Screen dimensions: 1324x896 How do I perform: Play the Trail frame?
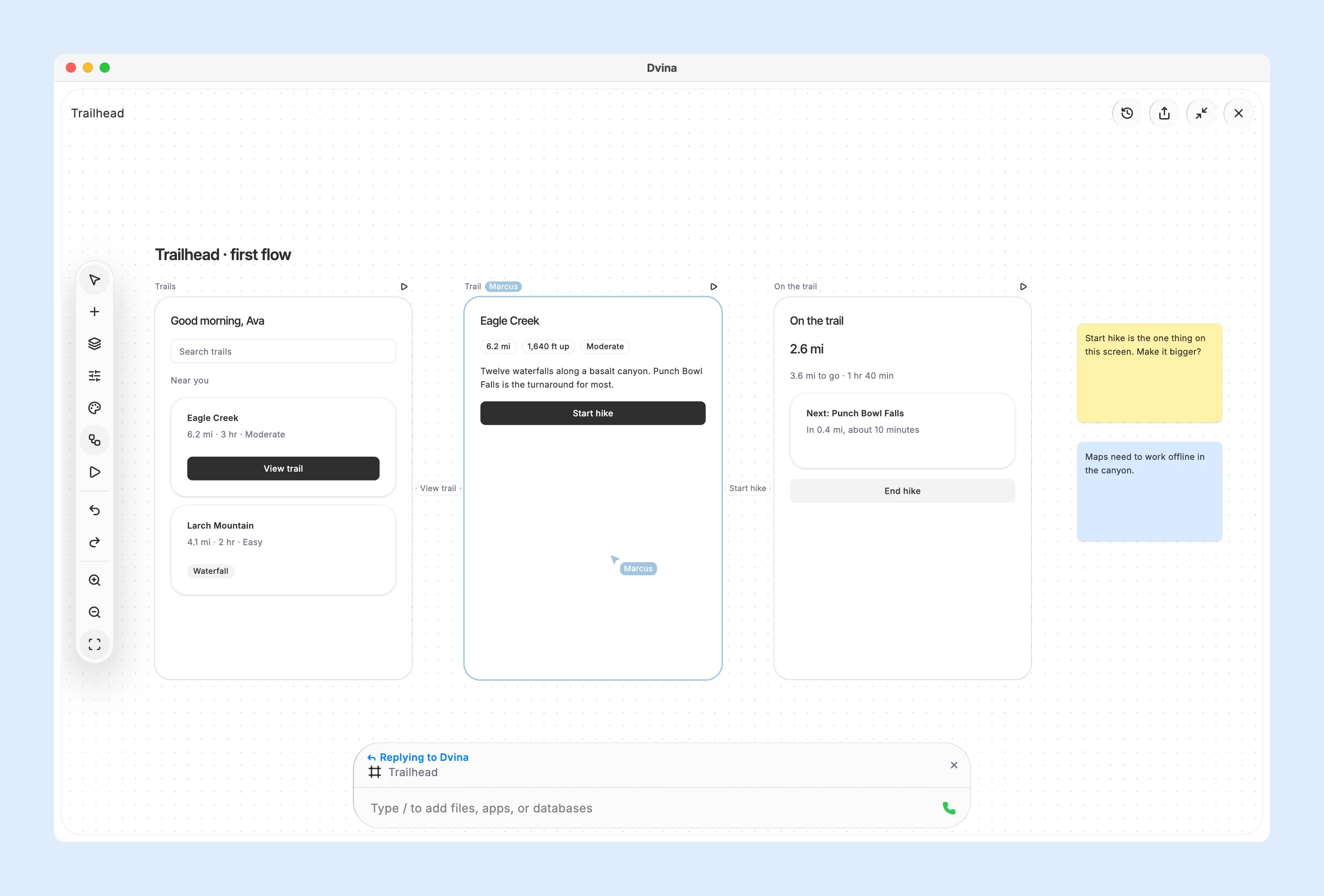[x=713, y=287]
